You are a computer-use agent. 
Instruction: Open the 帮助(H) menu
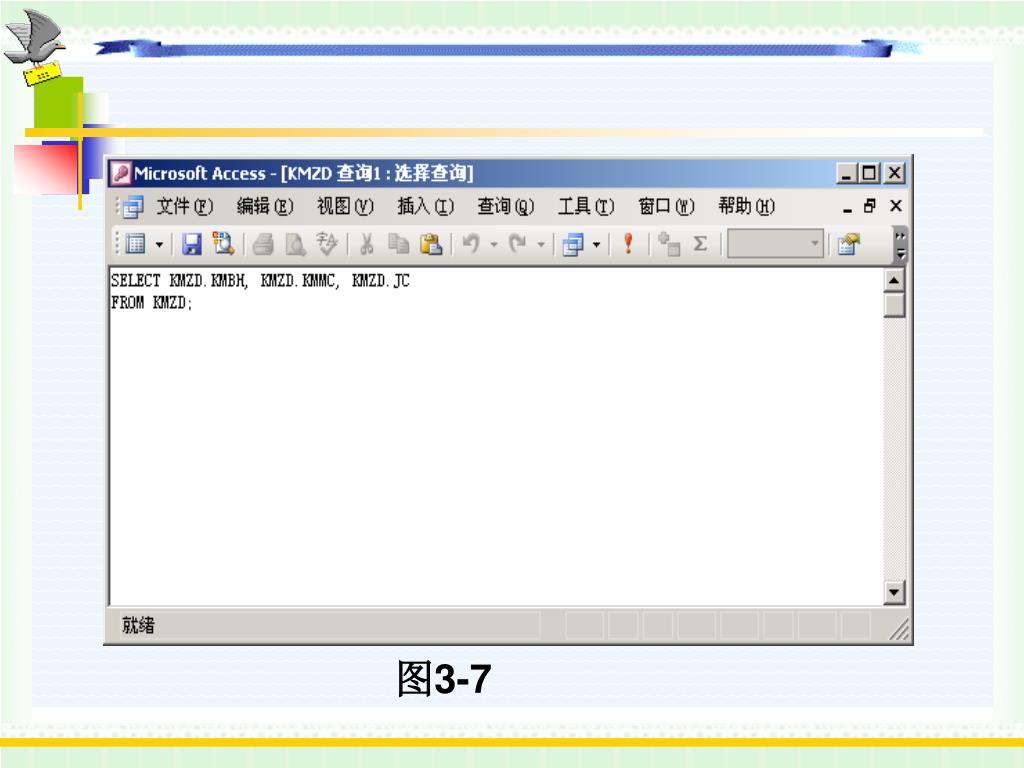pos(747,206)
